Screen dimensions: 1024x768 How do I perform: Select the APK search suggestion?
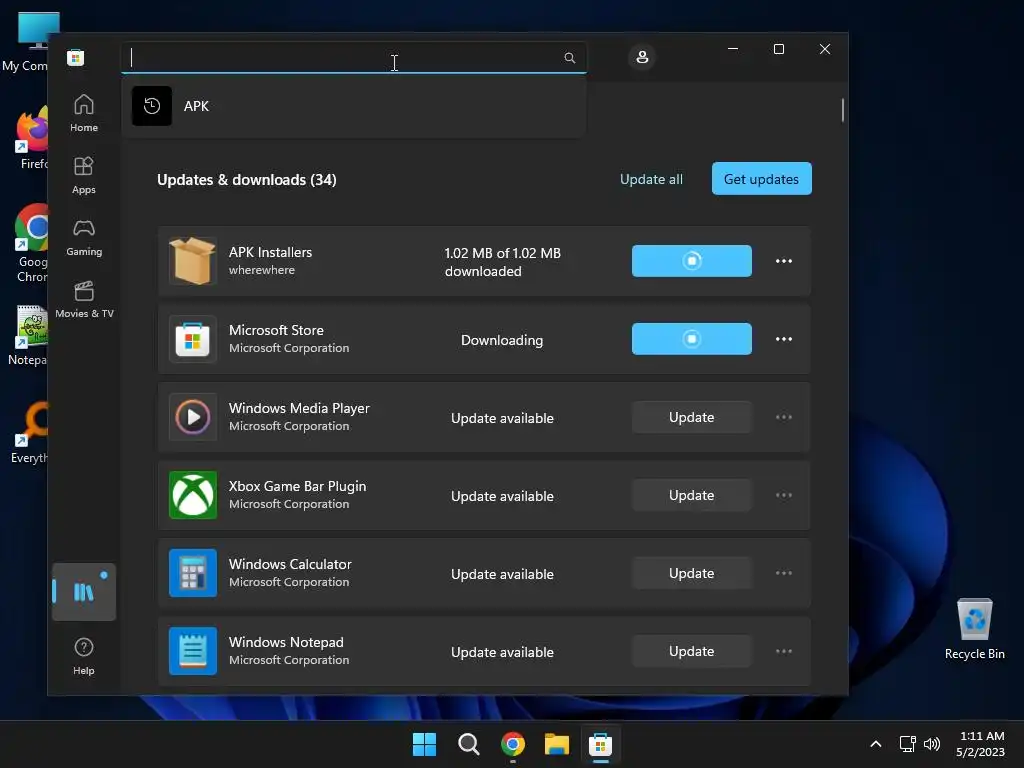[x=353, y=106]
